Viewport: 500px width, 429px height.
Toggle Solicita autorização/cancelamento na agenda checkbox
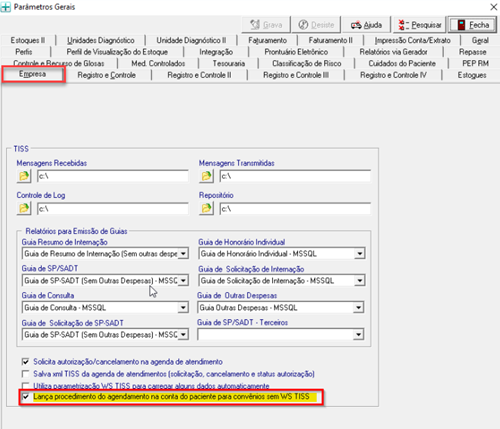pos(25,362)
